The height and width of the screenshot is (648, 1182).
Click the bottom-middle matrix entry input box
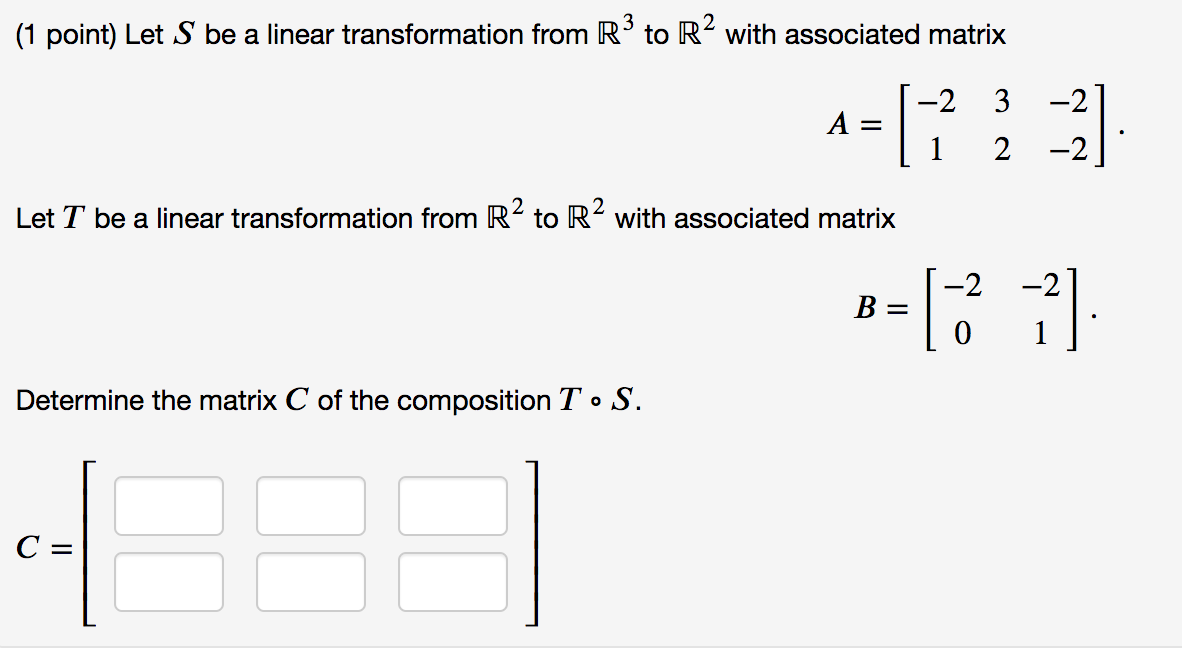pos(310,580)
